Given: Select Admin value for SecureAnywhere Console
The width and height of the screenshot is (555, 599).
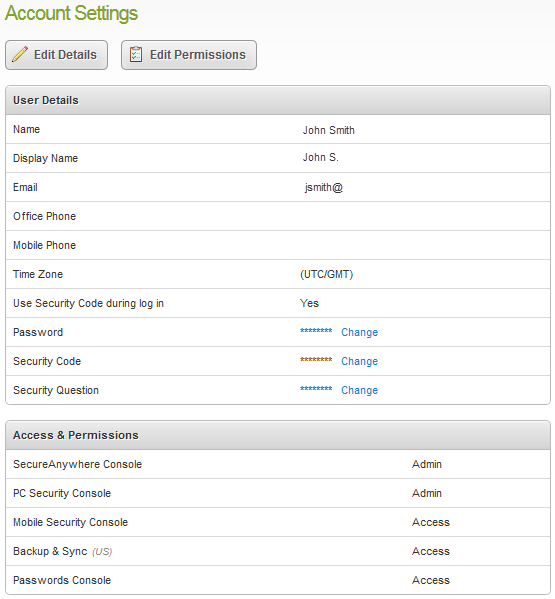Looking at the screenshot, I should point(427,465).
